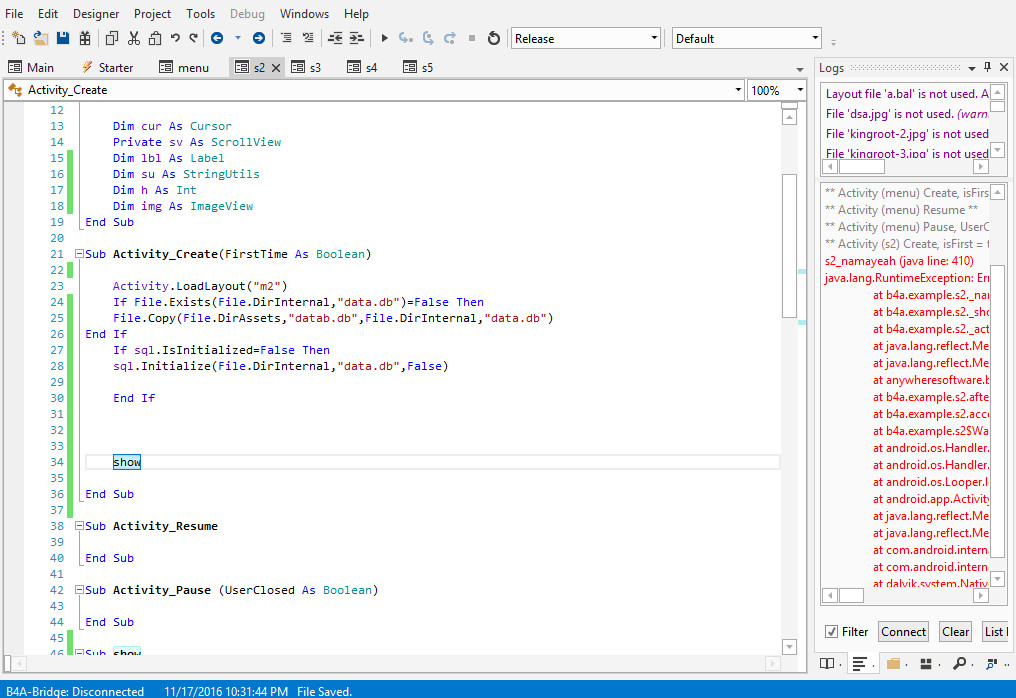This screenshot has height=698, width=1016.
Task: Open the Designer menu
Action: coord(96,14)
